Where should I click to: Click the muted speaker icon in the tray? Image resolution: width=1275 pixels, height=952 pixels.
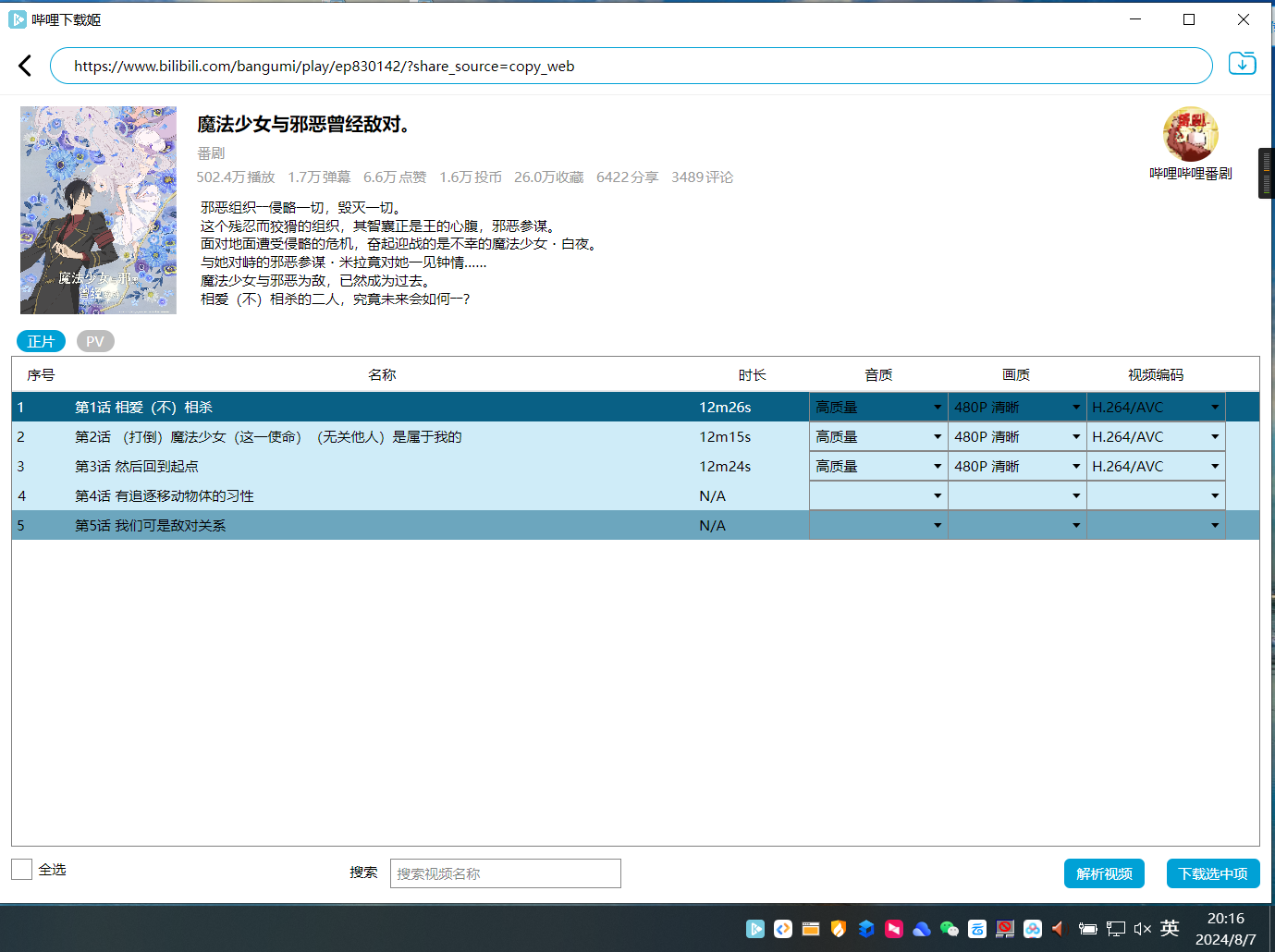click(x=1142, y=929)
